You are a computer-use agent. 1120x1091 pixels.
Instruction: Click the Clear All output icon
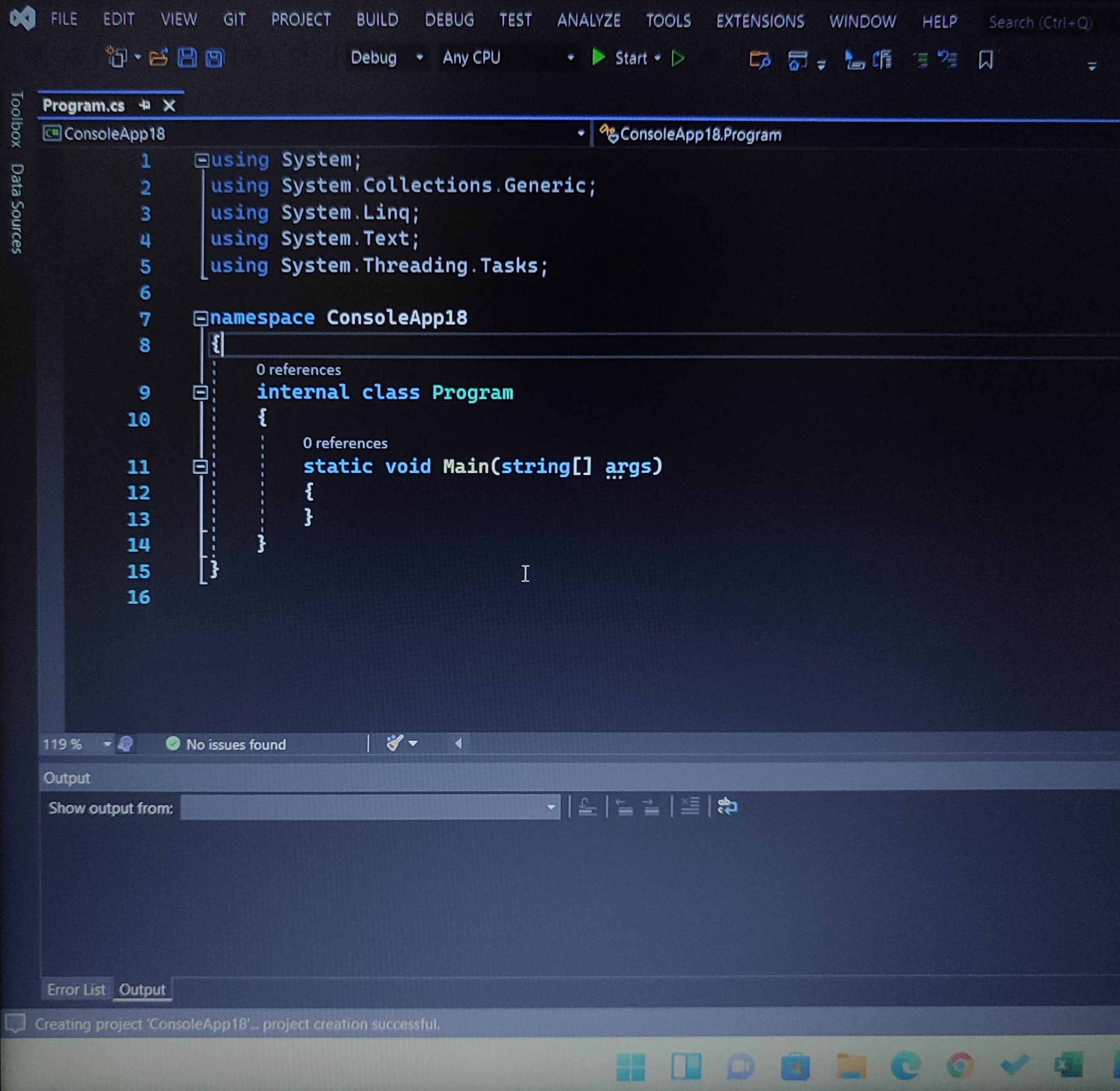click(x=690, y=807)
